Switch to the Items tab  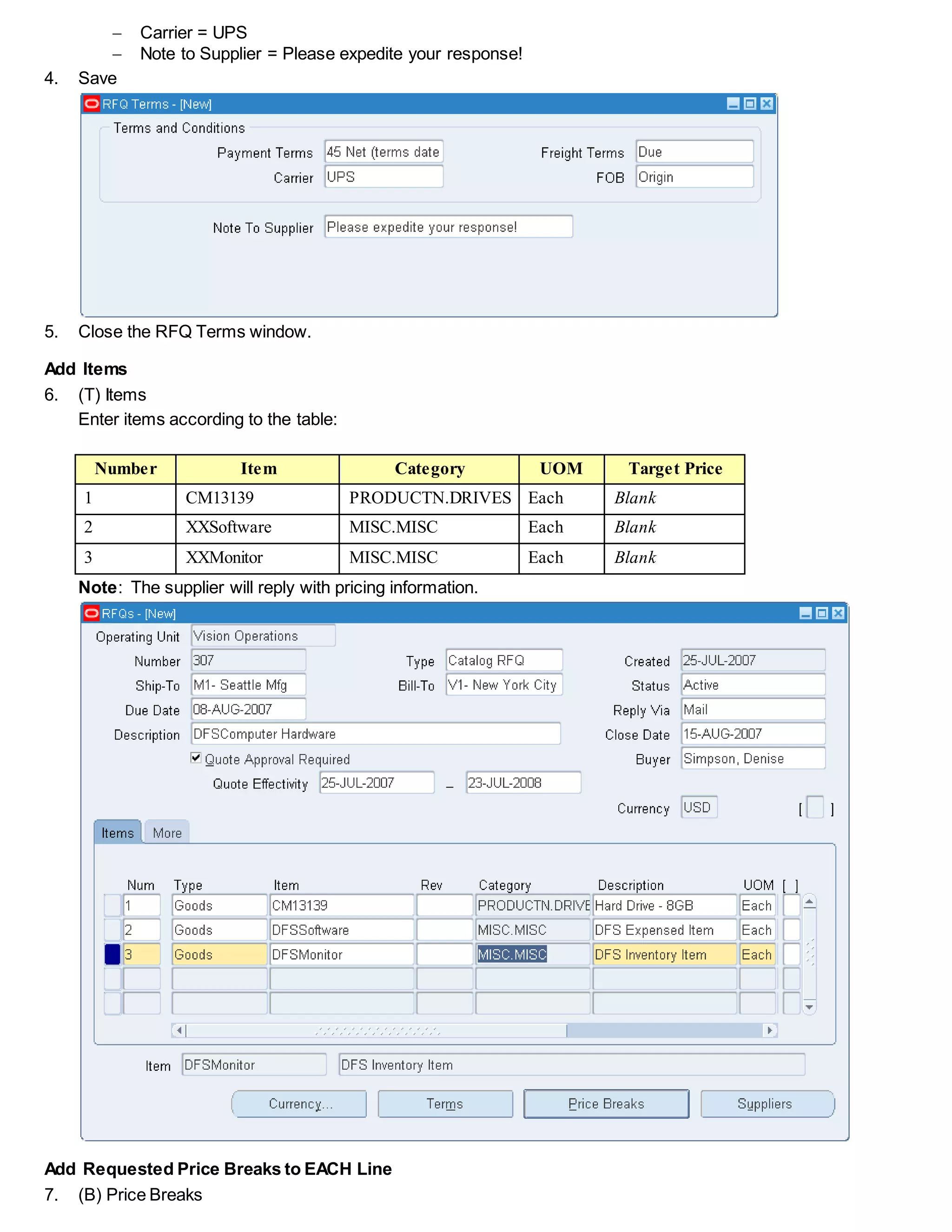[x=117, y=833]
